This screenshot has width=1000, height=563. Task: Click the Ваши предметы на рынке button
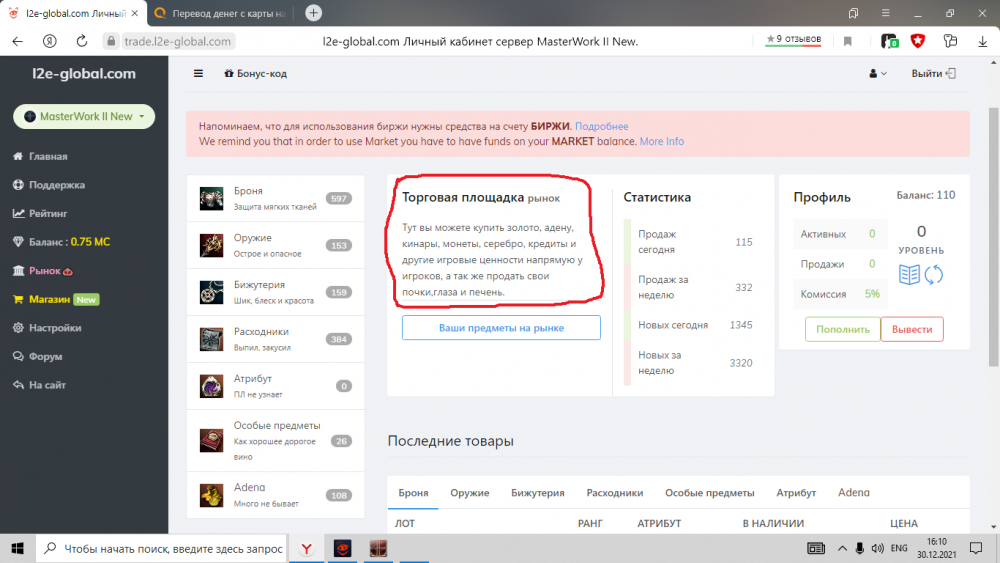click(x=501, y=328)
